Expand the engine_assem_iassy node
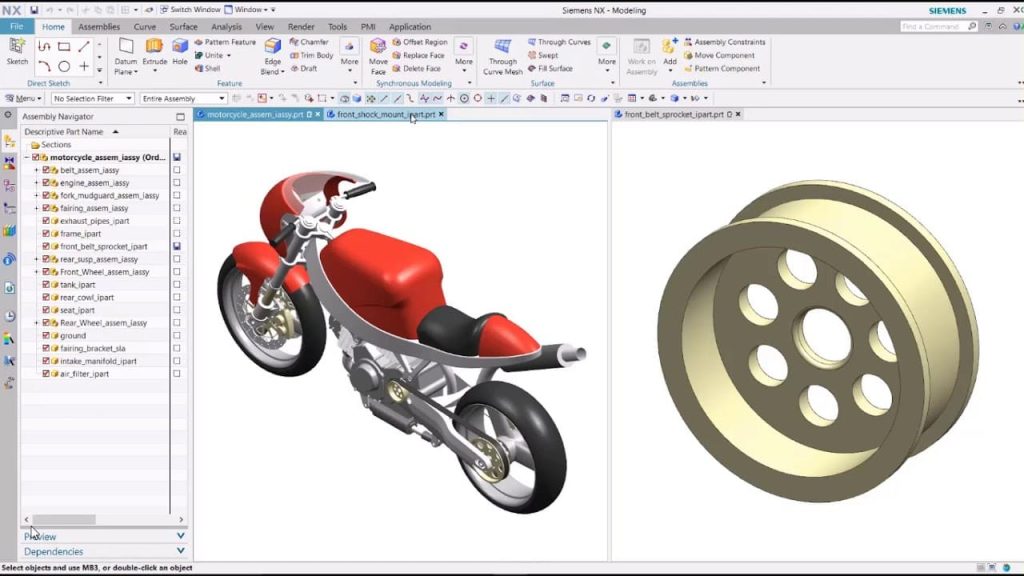Image resolution: width=1024 pixels, height=576 pixels. (38, 182)
